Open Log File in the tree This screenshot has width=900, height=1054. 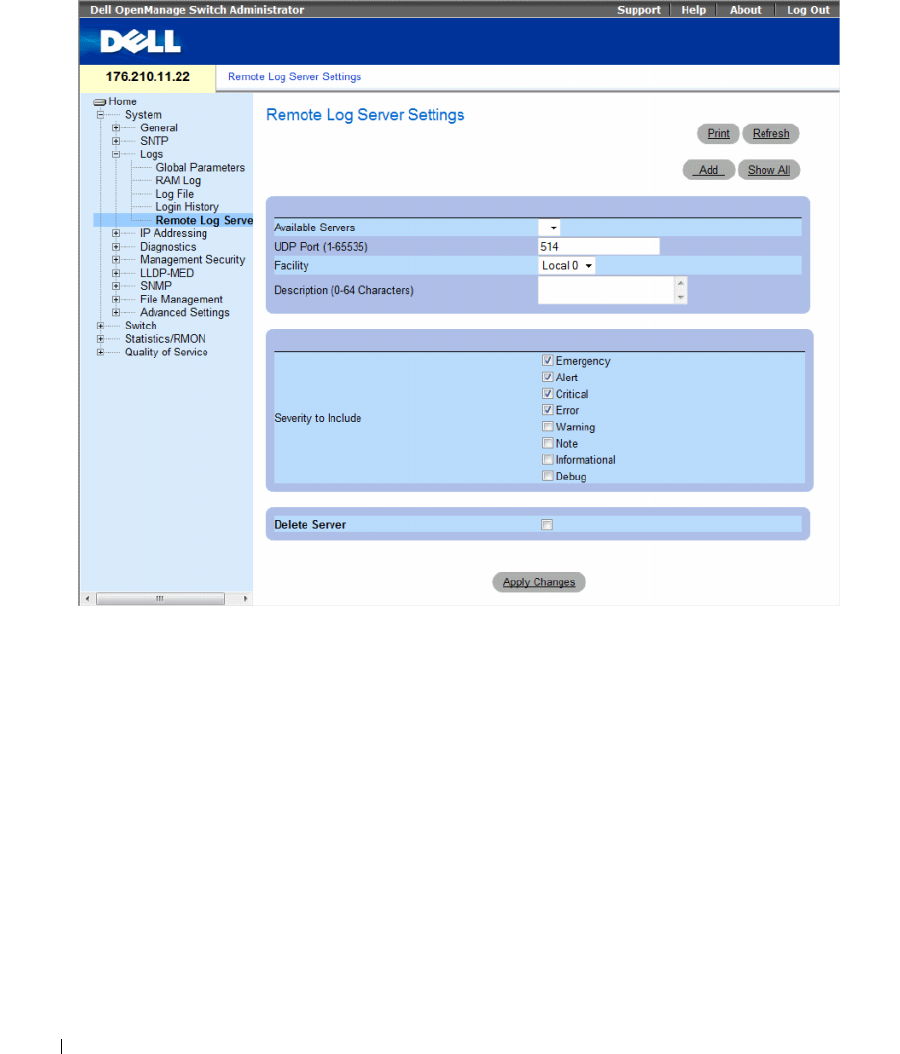[x=175, y=194]
